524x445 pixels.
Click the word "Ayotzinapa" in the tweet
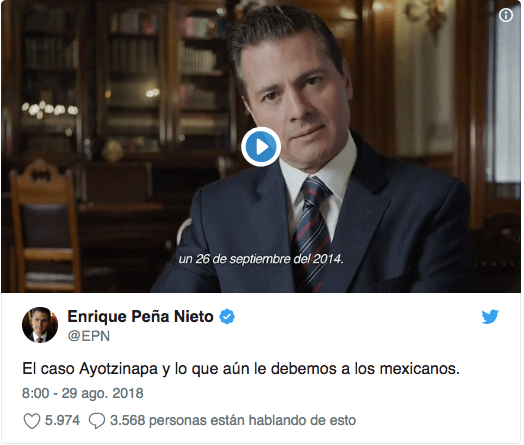118,369
